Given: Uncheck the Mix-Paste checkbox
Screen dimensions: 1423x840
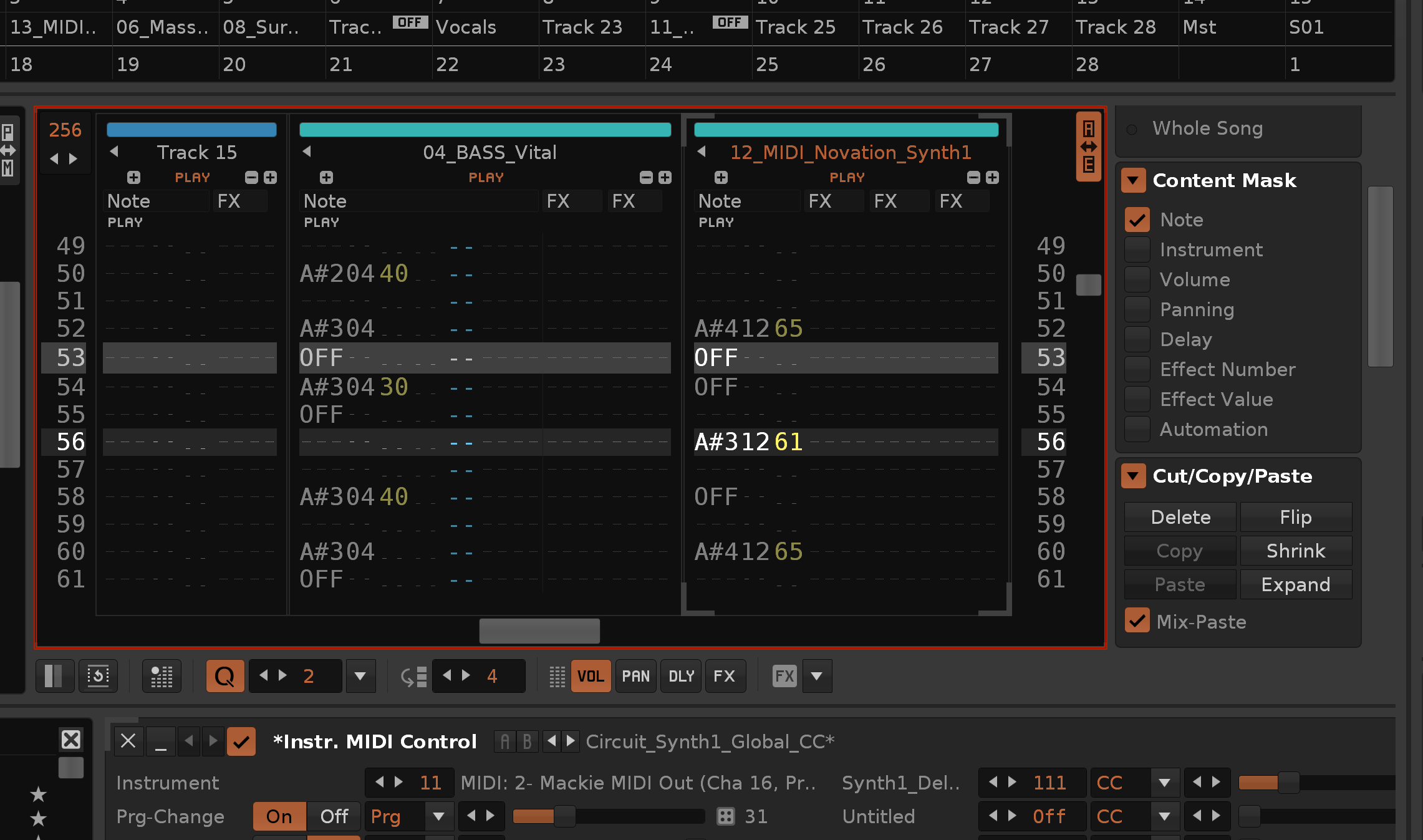Looking at the screenshot, I should pyautogui.click(x=1137, y=621).
